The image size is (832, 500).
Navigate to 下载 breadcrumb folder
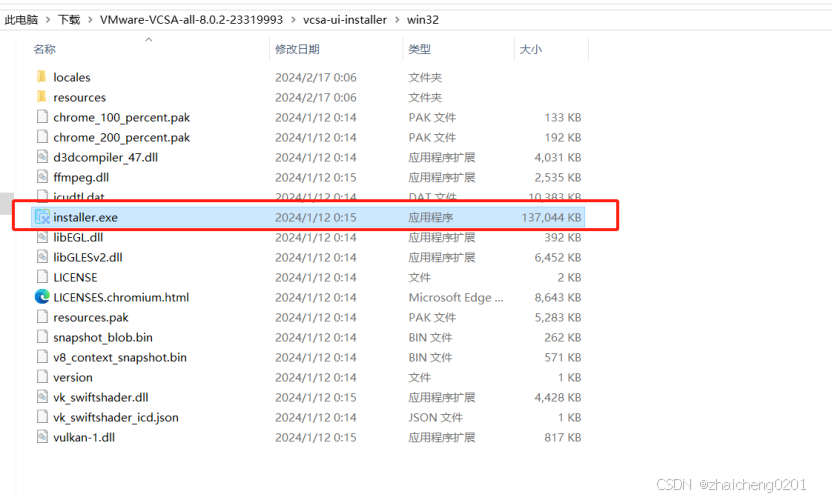coord(69,20)
